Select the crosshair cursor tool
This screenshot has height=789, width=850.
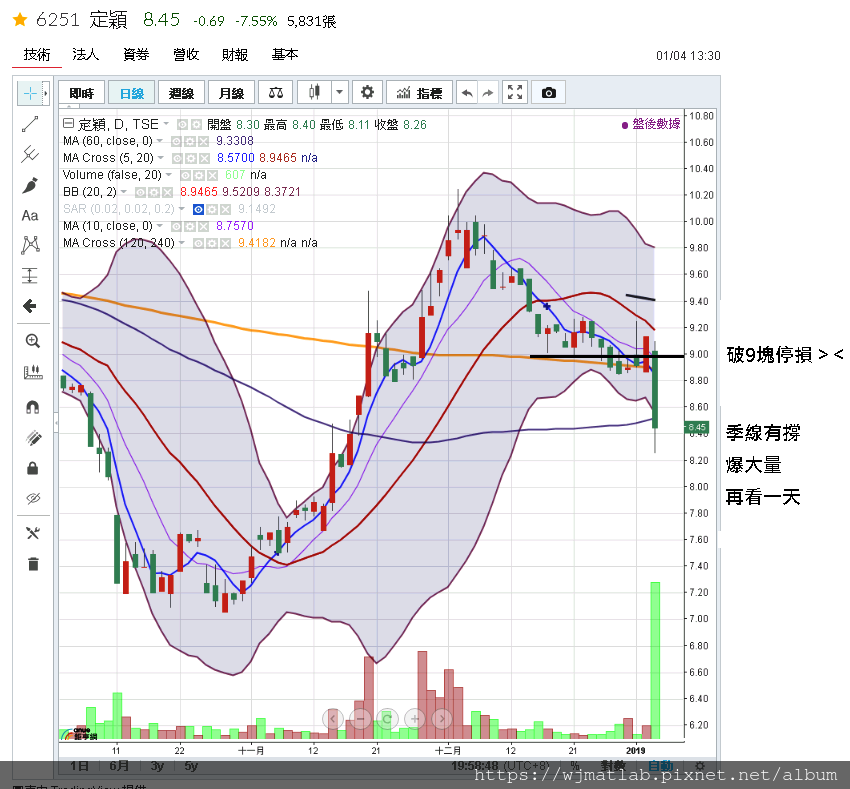point(30,93)
